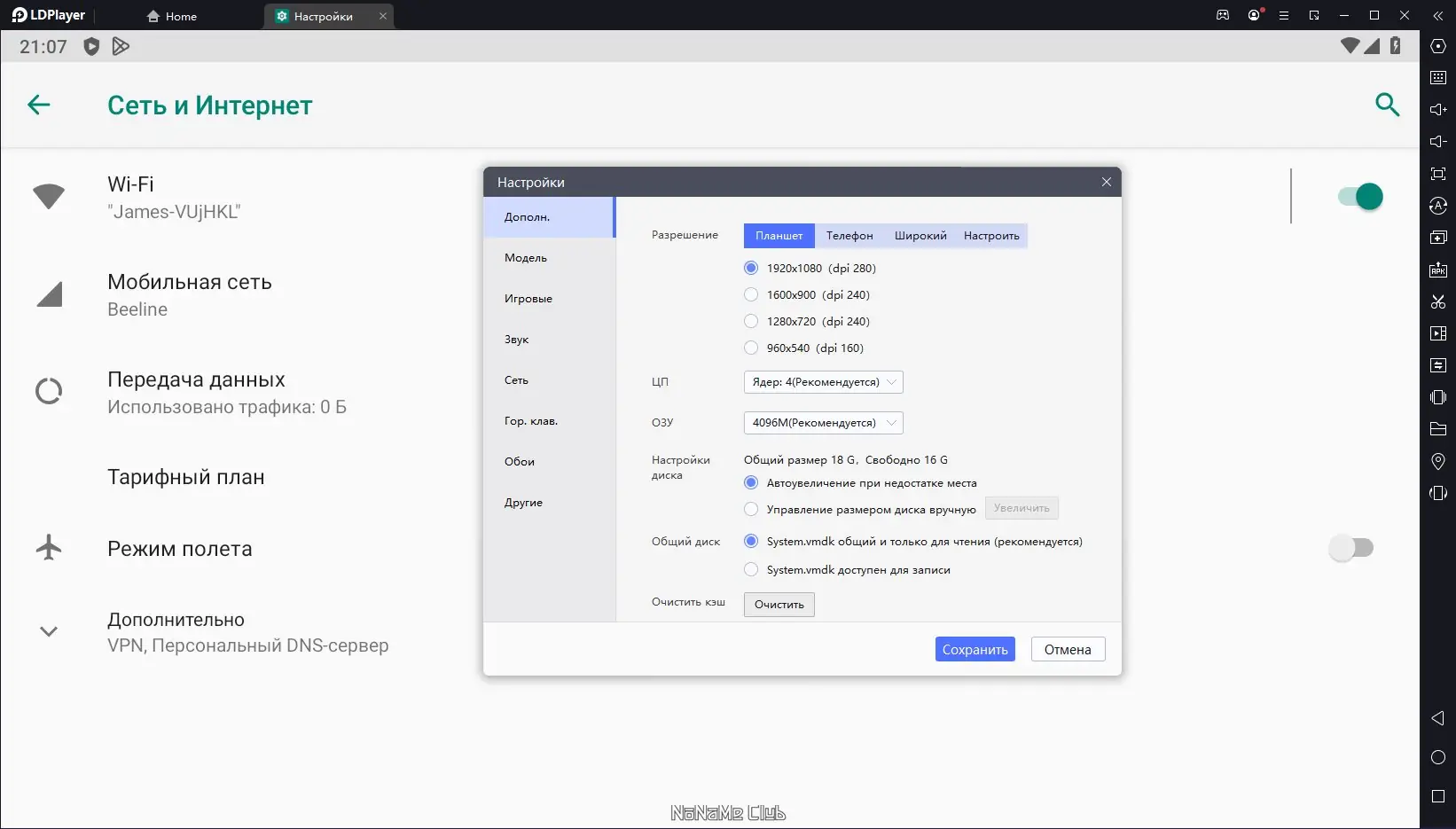Open the Гор. клав. settings section
This screenshot has height=829, width=1456.
(x=549, y=421)
